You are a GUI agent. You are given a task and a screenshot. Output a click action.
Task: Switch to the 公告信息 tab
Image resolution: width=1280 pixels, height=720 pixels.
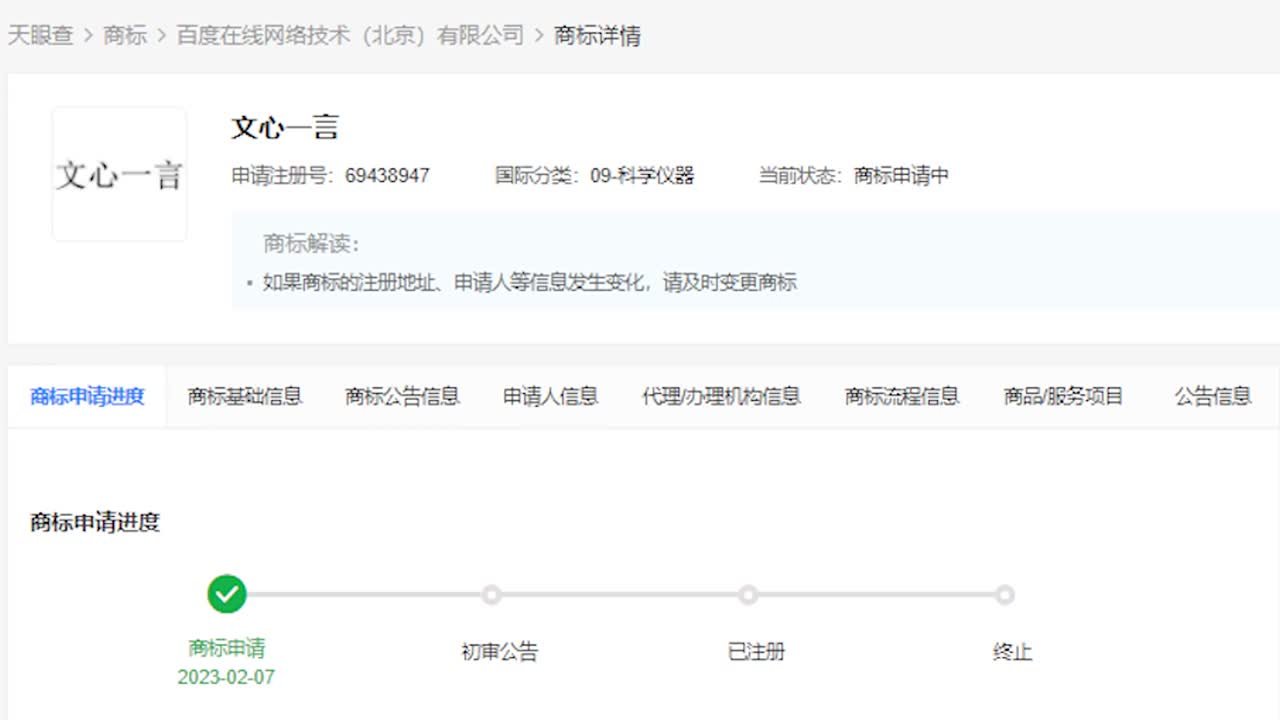pos(1210,396)
